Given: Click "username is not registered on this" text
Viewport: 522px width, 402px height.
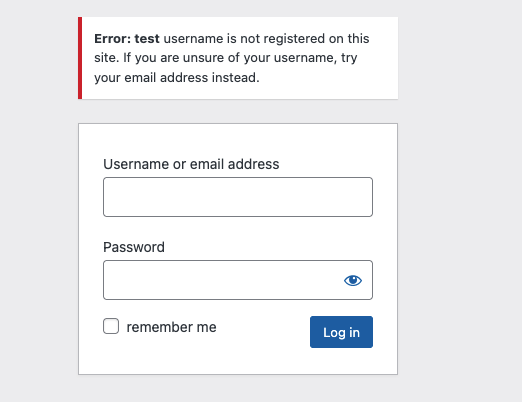Looking at the screenshot, I should coord(266,39).
